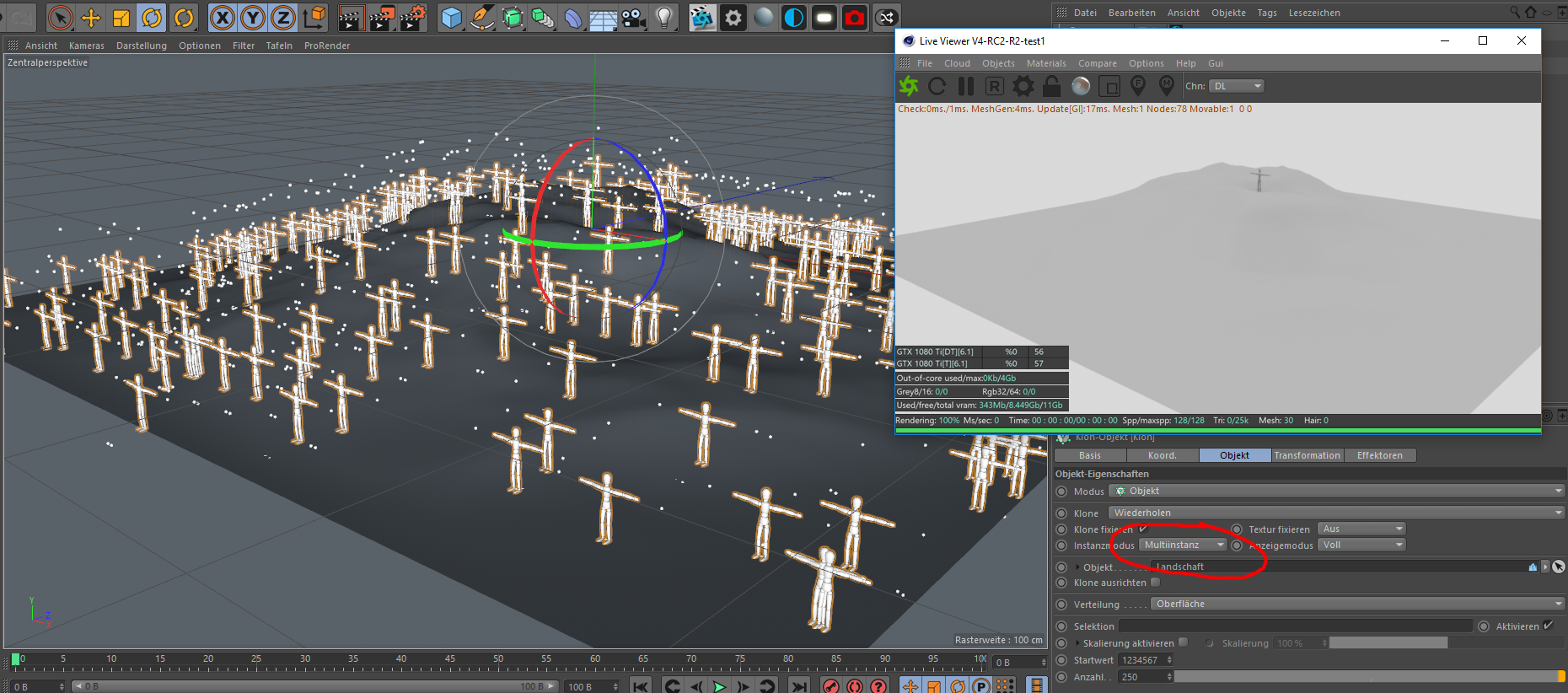Click the Live Viewer R reset icon
Screen dimensions: 1568x693
click(995, 86)
